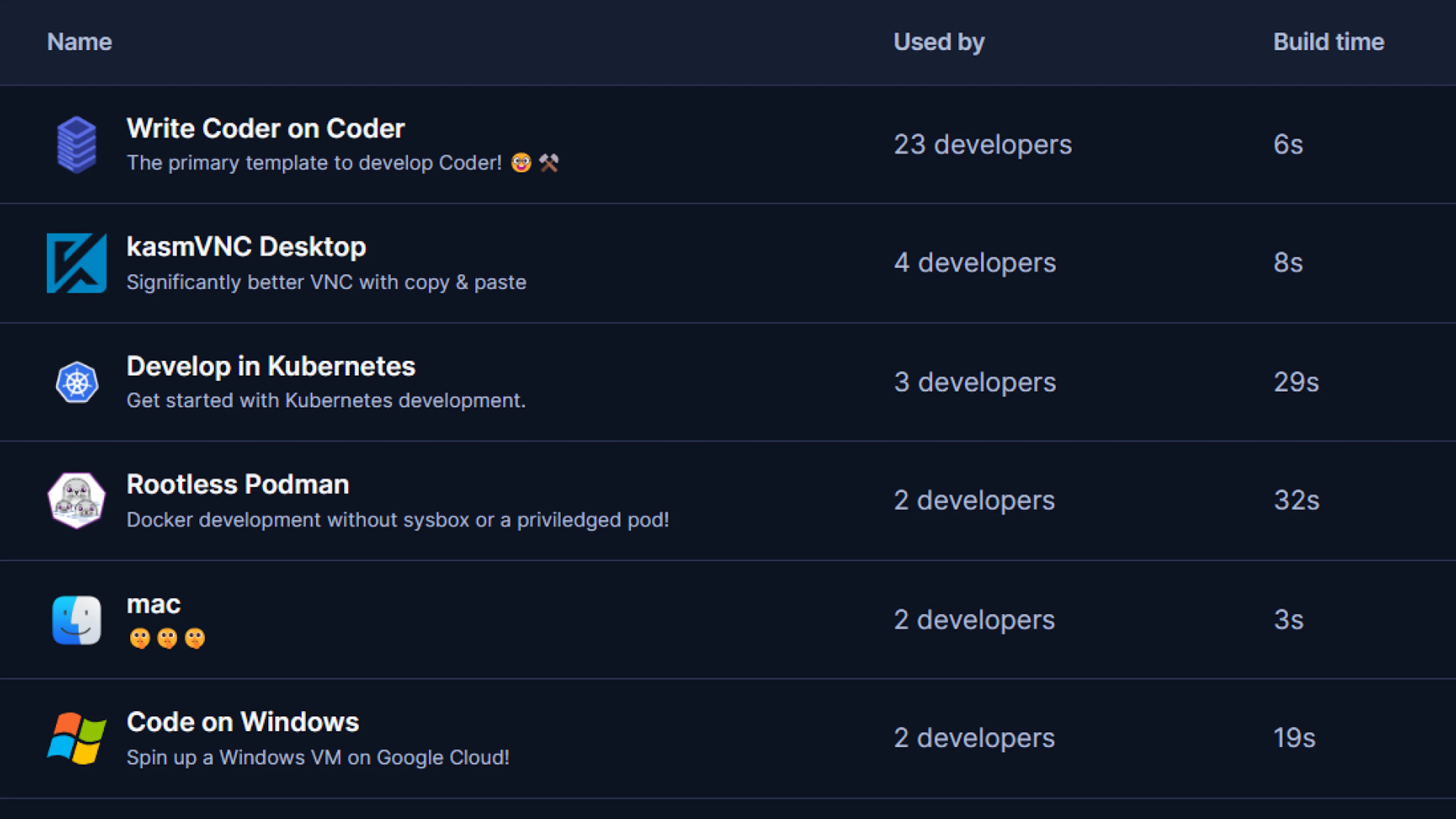1456x819 pixels.
Task: Open the mac template
Action: tap(154, 605)
